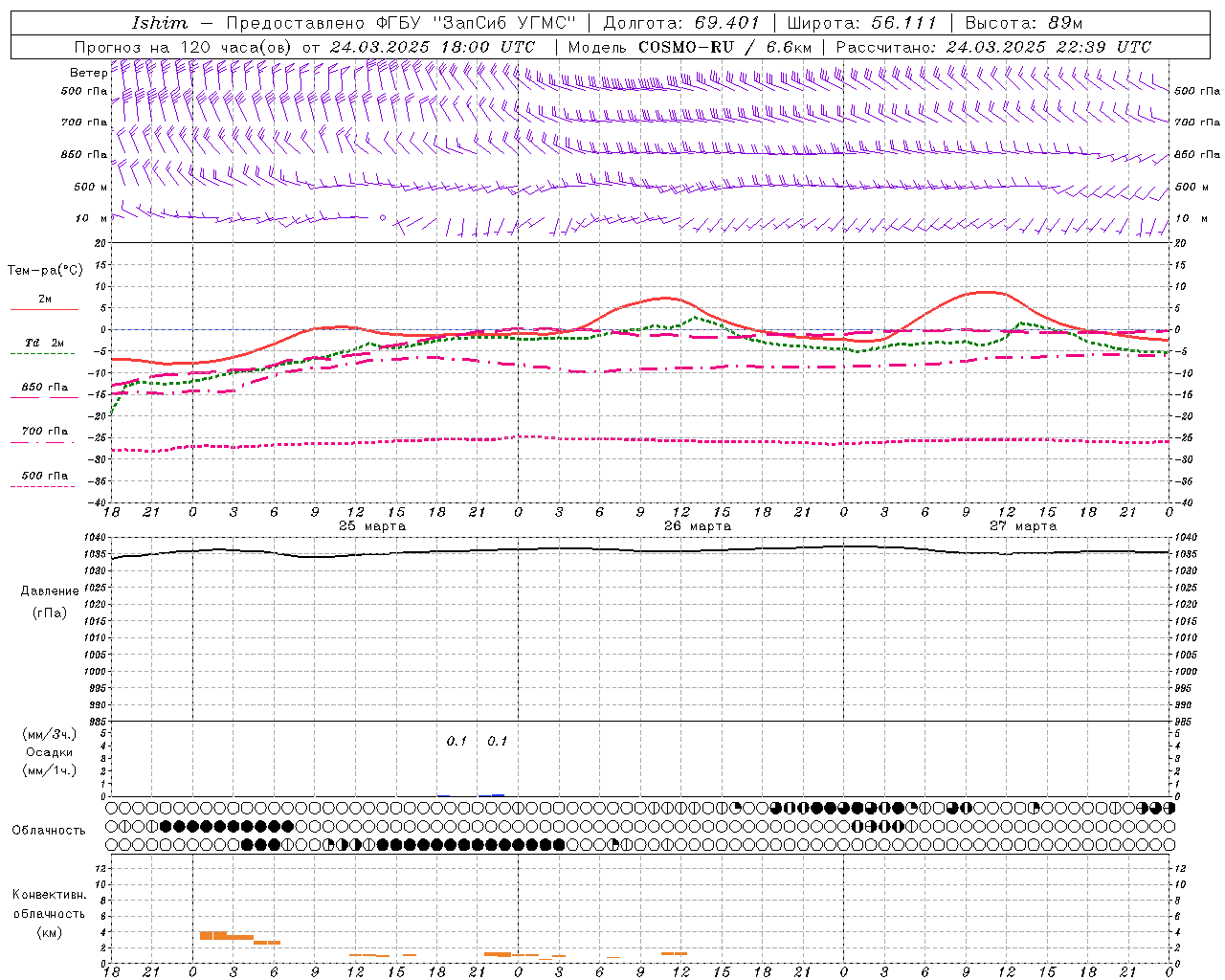Click the "(гПа)" unit under Давление
Screen dimensions: 1225x980
[x=50, y=613]
